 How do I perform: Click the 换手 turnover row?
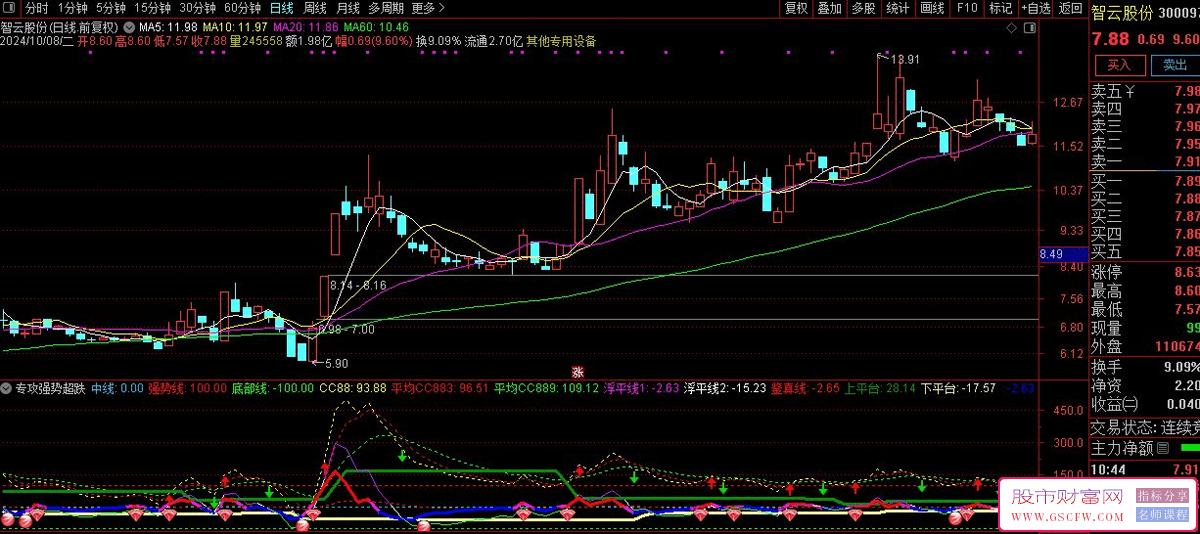(x=1145, y=365)
